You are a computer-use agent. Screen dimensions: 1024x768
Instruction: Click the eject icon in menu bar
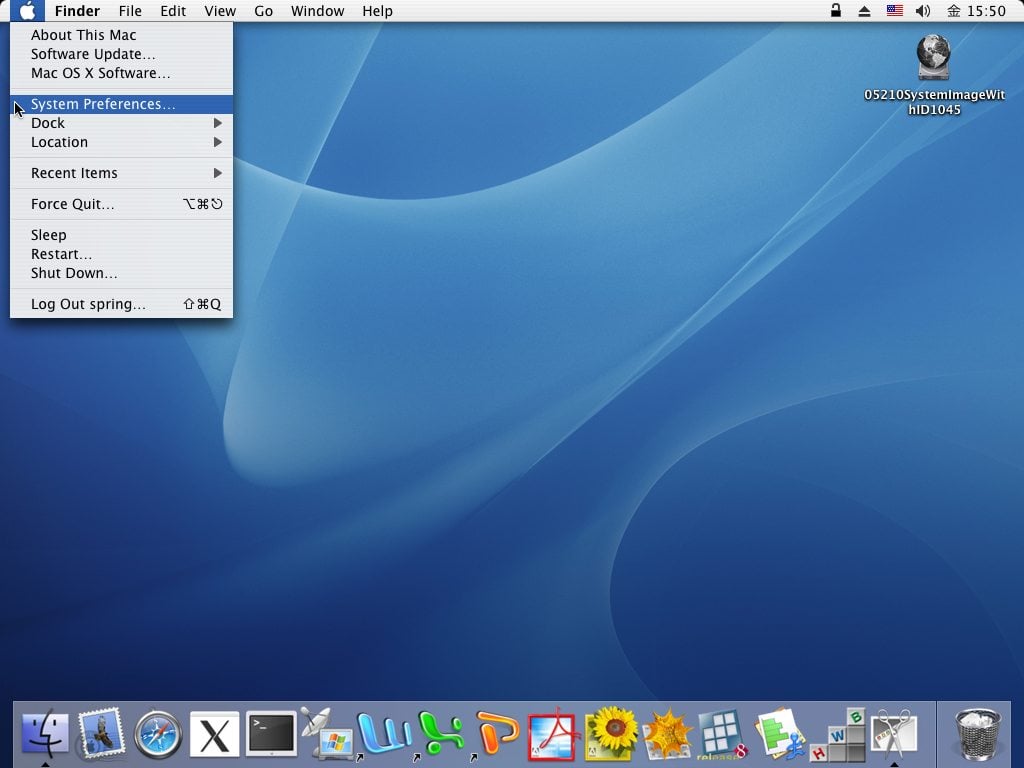point(865,11)
